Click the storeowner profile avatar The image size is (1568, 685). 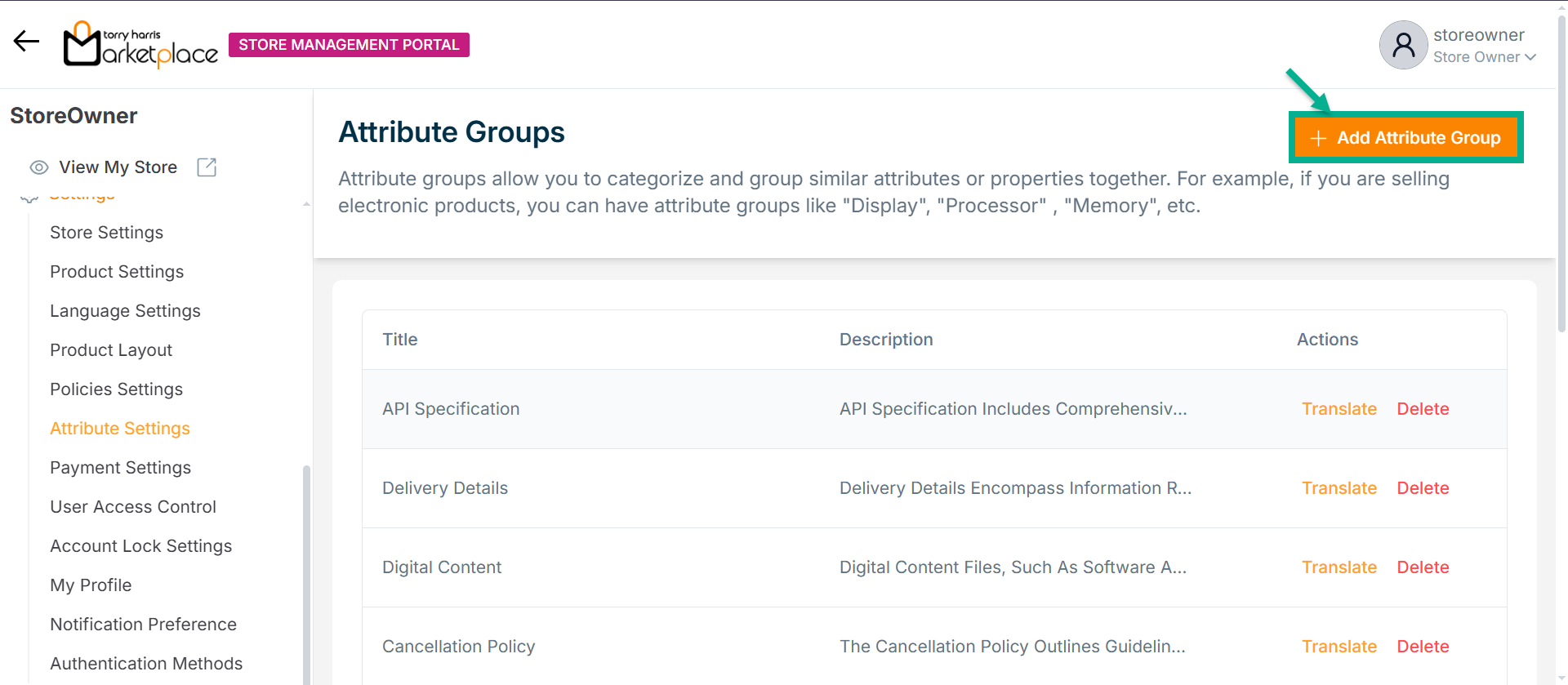pos(1402,45)
